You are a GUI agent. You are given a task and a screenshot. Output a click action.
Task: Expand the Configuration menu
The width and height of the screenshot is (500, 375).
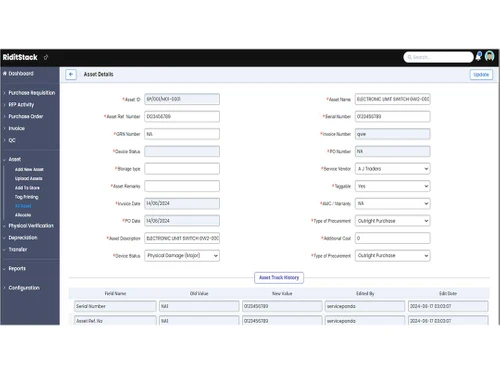click(24, 288)
